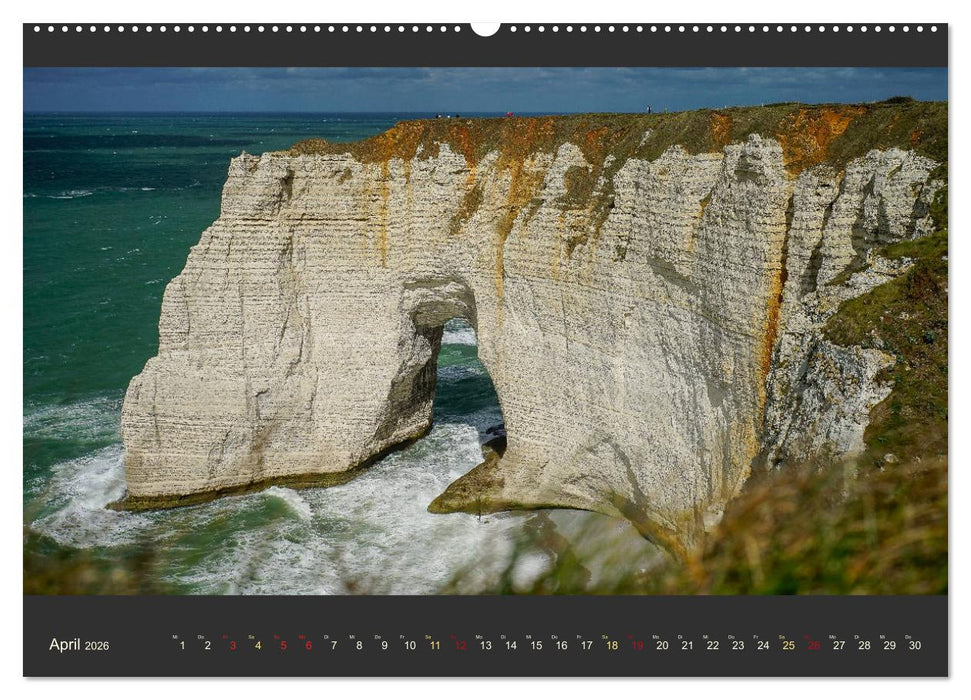Choose date 15 in the date row

point(536,646)
